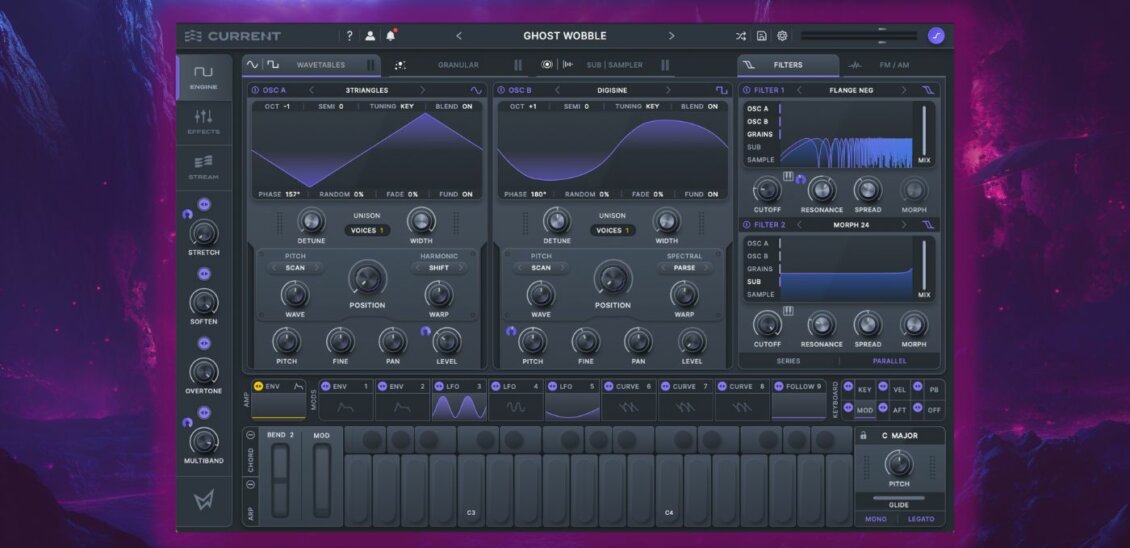Click the OSC B square waveform icon

click(x=721, y=90)
